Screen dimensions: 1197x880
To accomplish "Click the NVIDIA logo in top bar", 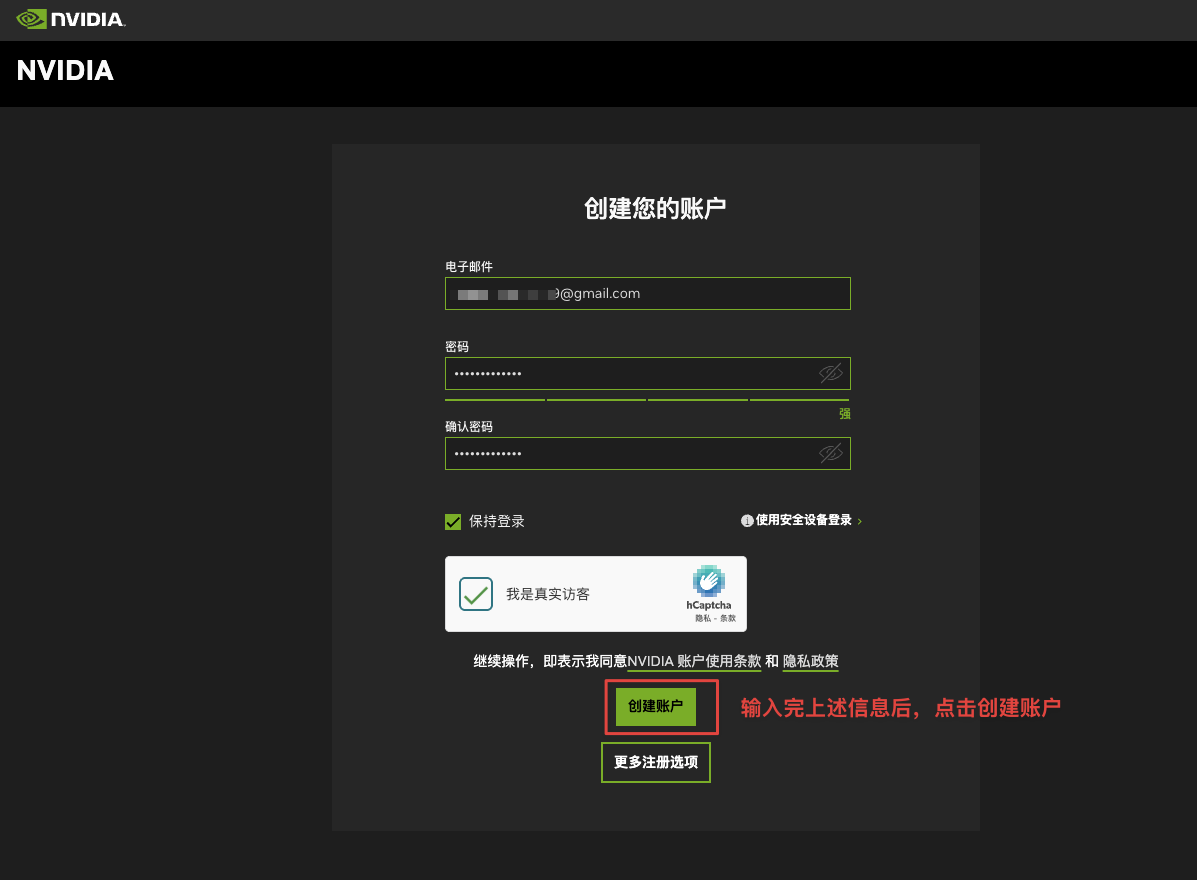I will (x=70, y=19).
